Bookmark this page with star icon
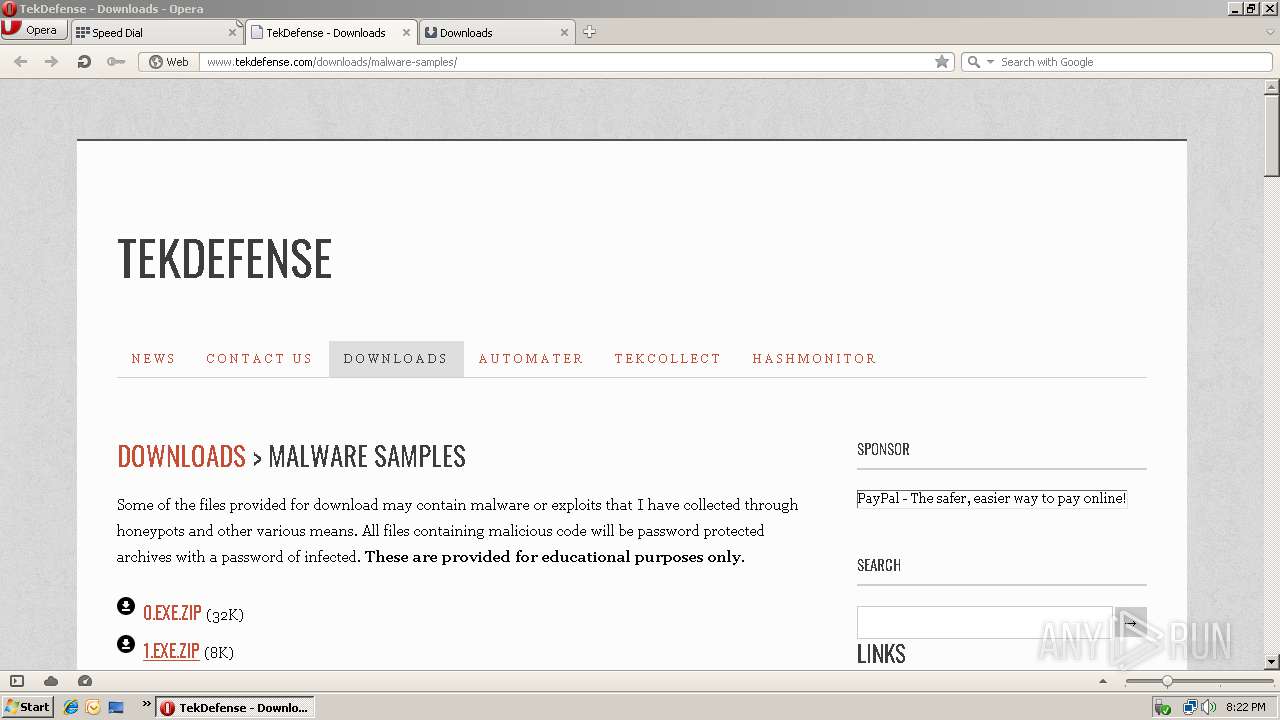The width and height of the screenshot is (1280, 720). coord(941,61)
